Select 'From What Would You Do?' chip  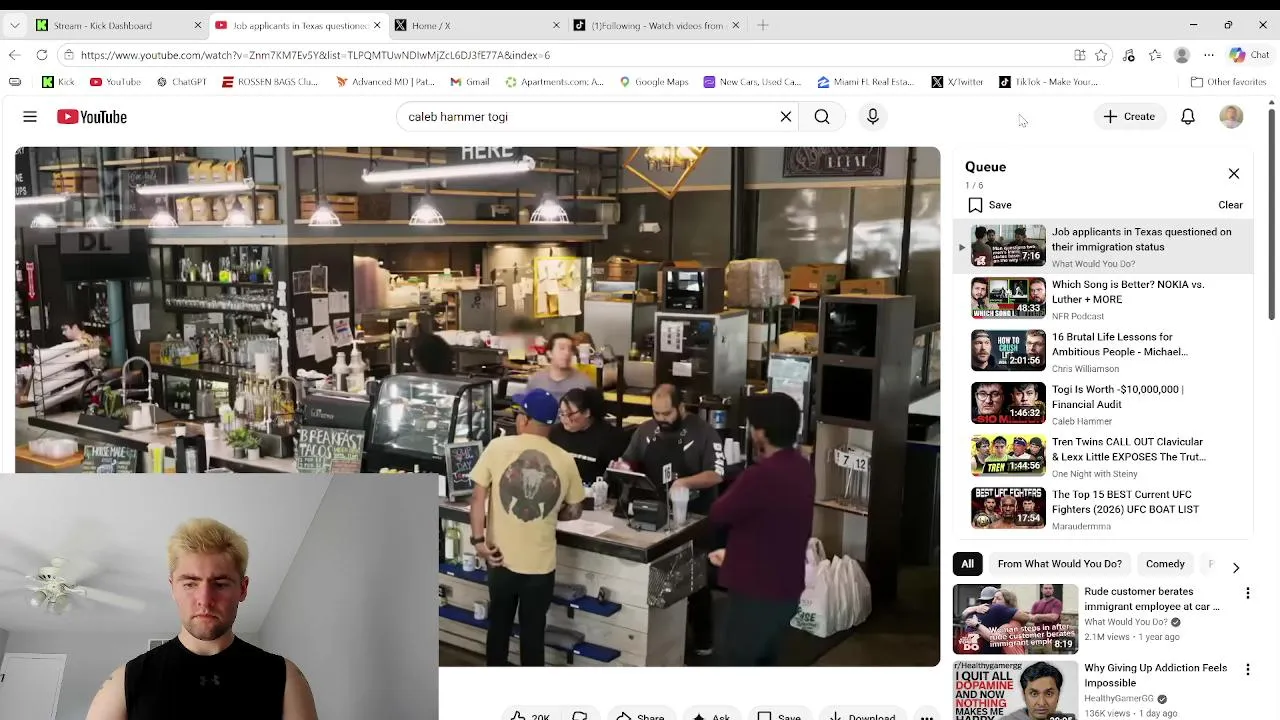pos(1060,564)
